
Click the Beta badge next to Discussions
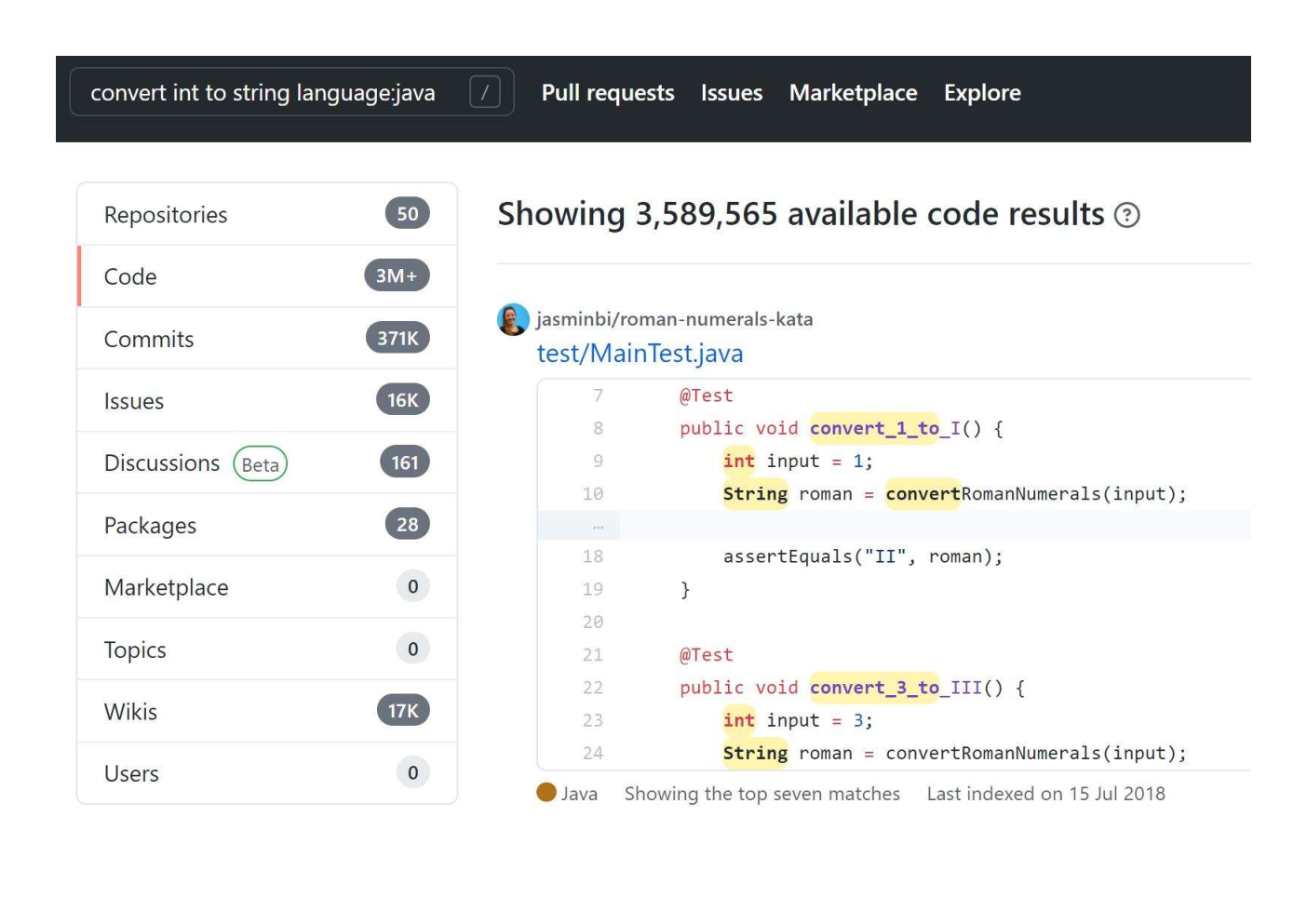(x=260, y=464)
